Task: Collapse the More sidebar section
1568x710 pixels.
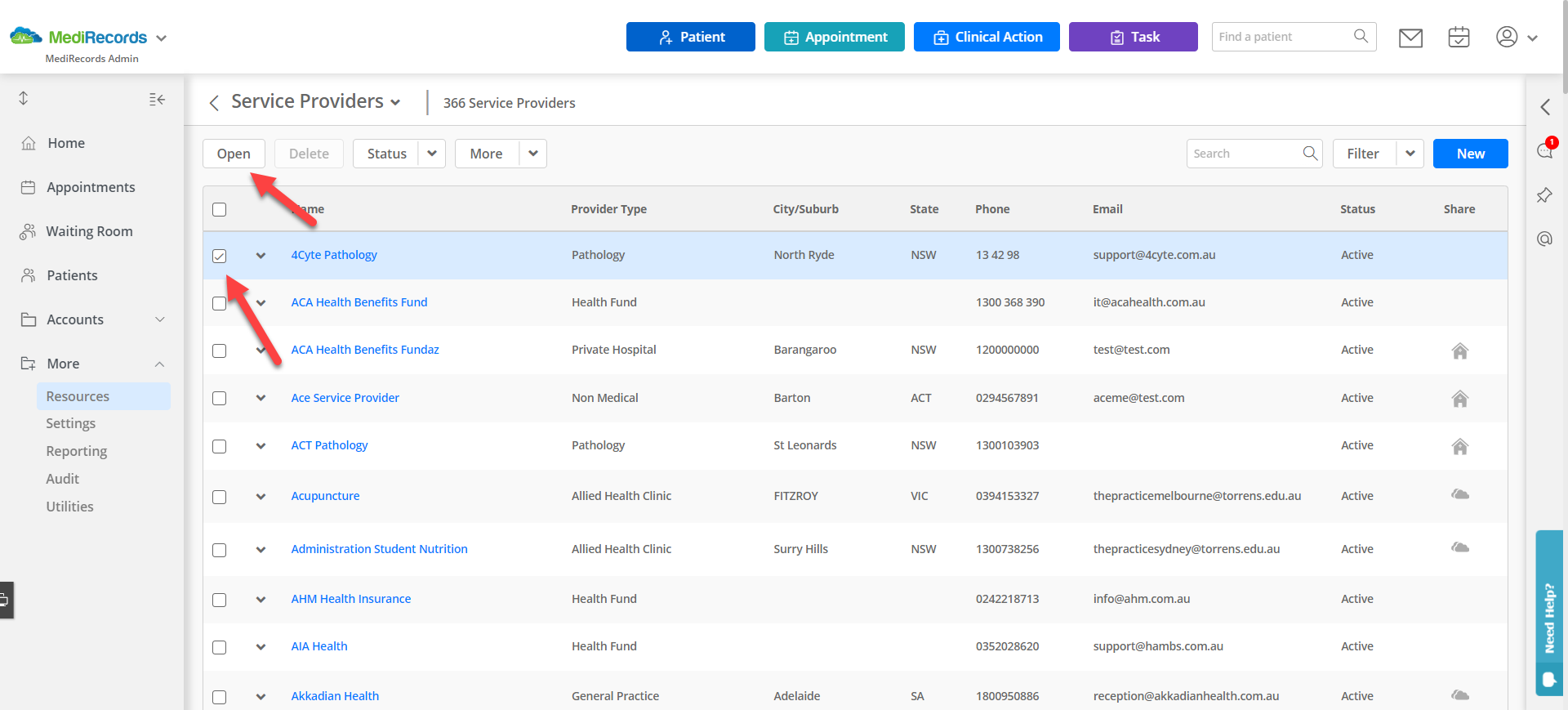Action: [160, 364]
